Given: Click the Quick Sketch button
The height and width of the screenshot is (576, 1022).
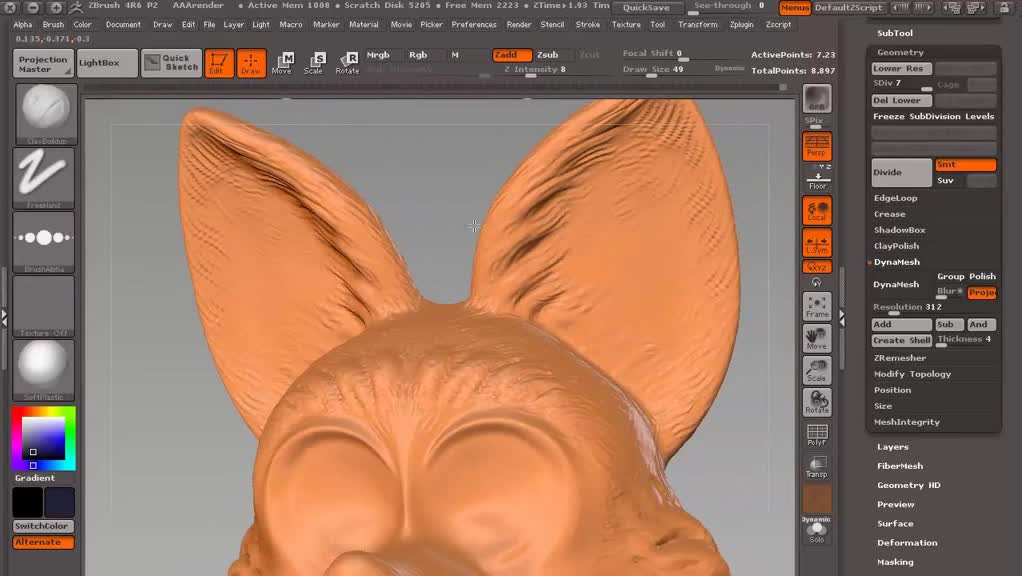Looking at the screenshot, I should coord(171,63).
